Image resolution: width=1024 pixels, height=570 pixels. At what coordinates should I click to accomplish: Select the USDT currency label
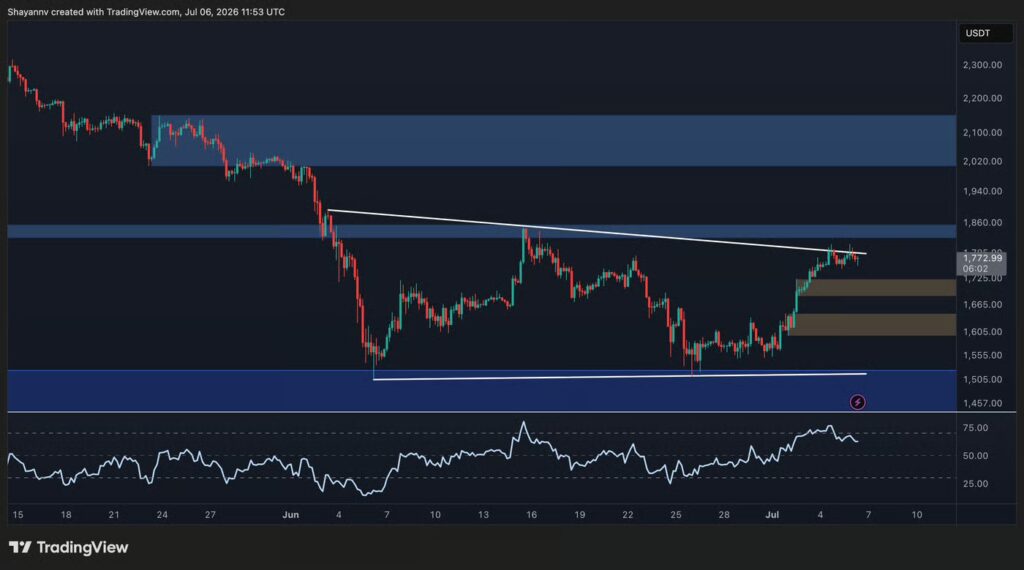point(978,33)
